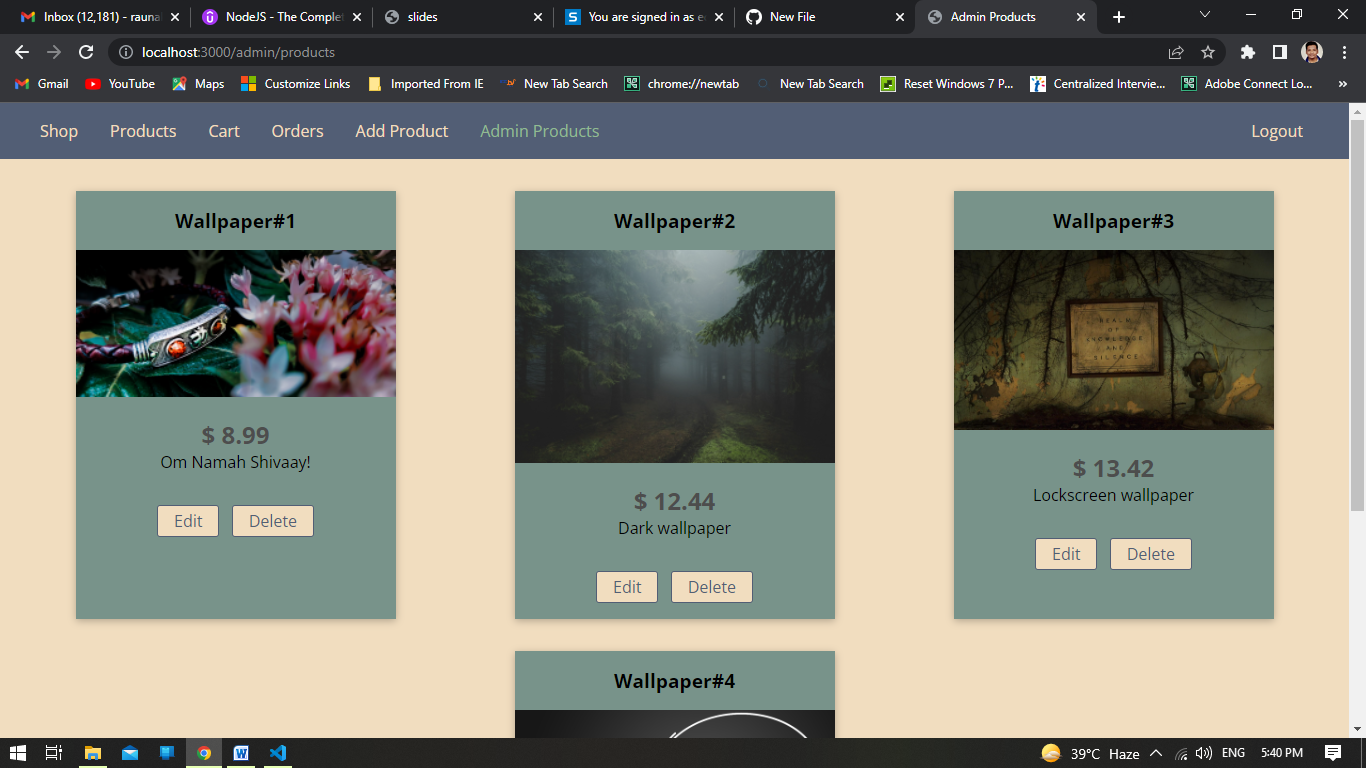Show more bookmarks via the double chevron

point(1343,84)
